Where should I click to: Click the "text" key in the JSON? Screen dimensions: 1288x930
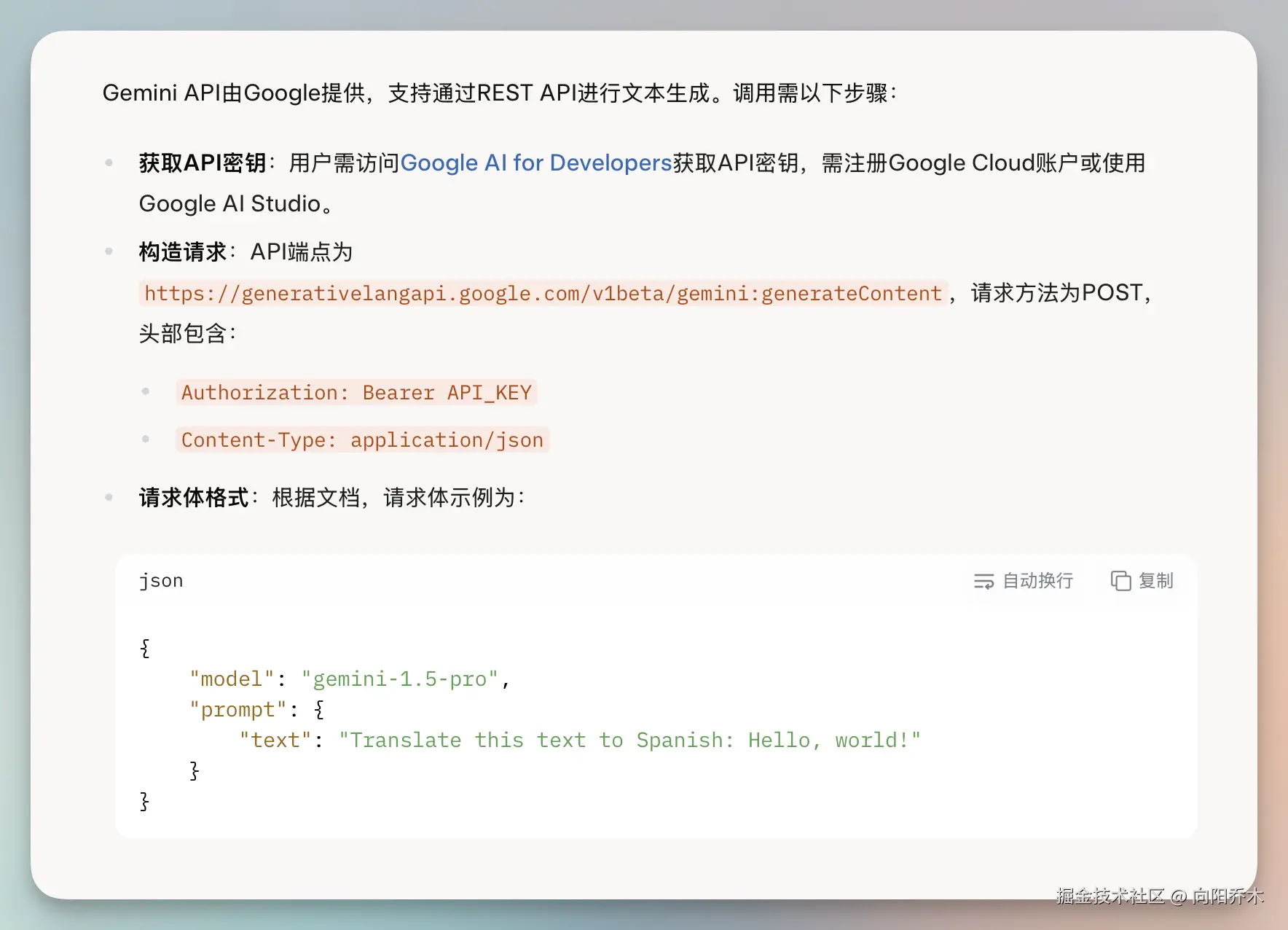275,740
